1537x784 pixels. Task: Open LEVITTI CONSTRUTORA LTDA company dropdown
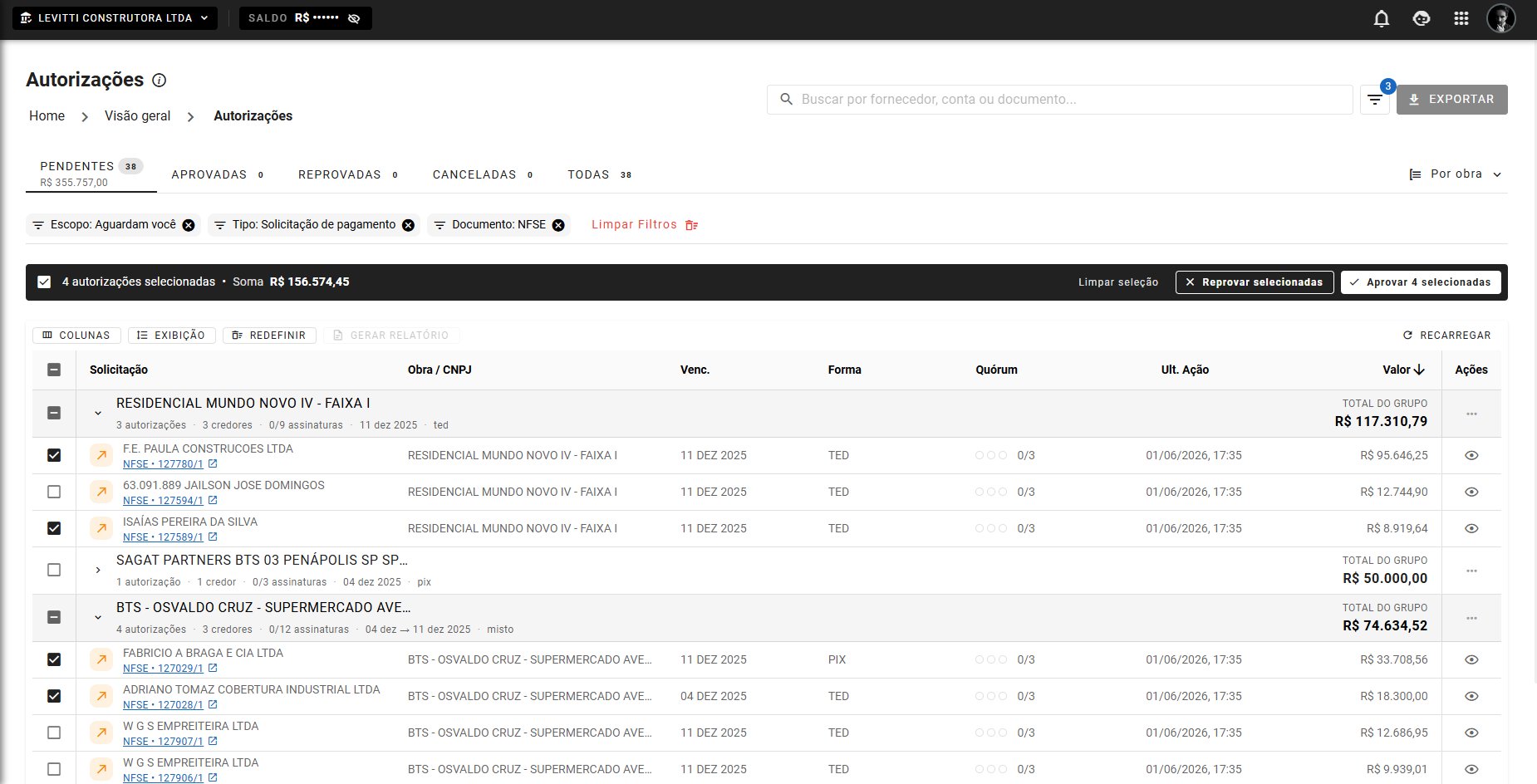[x=115, y=18]
